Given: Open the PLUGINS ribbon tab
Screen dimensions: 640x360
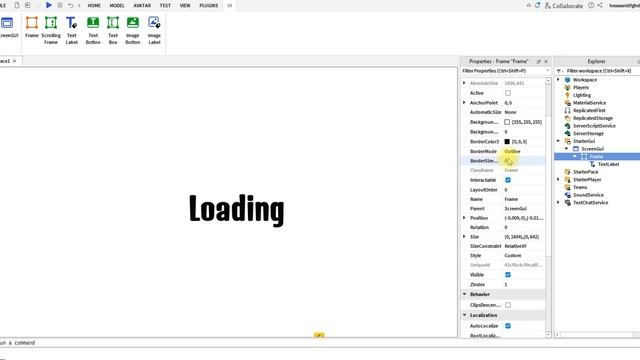Looking at the screenshot, I should click(209, 6).
